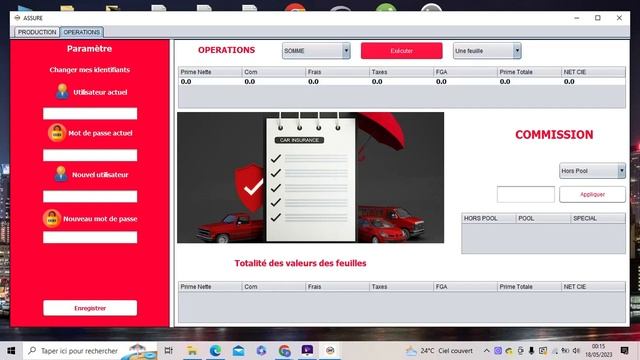640x360 pixels.
Task: Select the 0.0 cell under Taxes
Action: click(402, 82)
